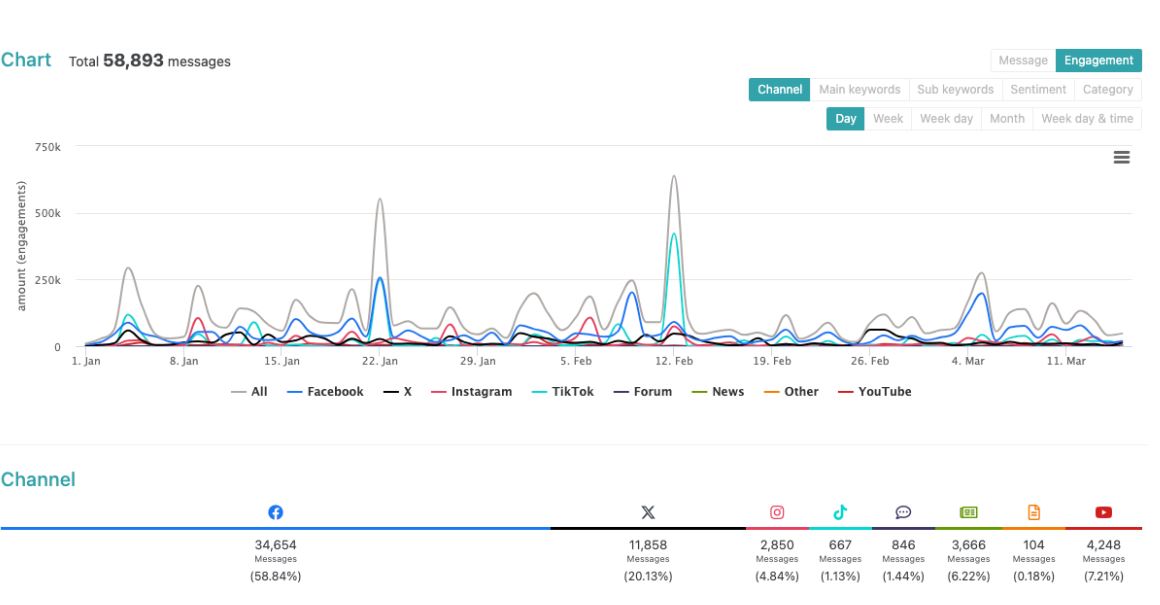
Task: Click the All series gray legend swatch
Action: pyautogui.click(x=240, y=392)
